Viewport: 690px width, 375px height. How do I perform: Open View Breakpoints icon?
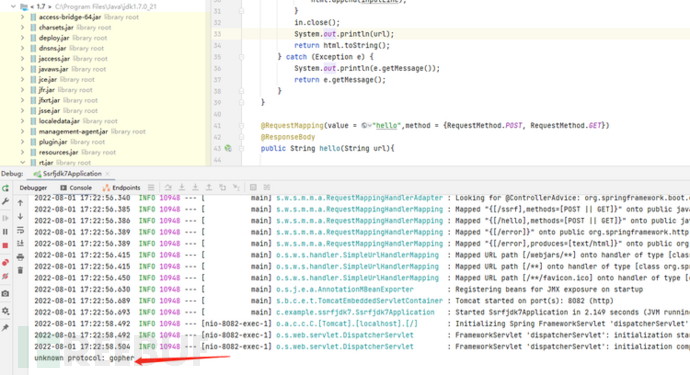[x=5, y=263]
